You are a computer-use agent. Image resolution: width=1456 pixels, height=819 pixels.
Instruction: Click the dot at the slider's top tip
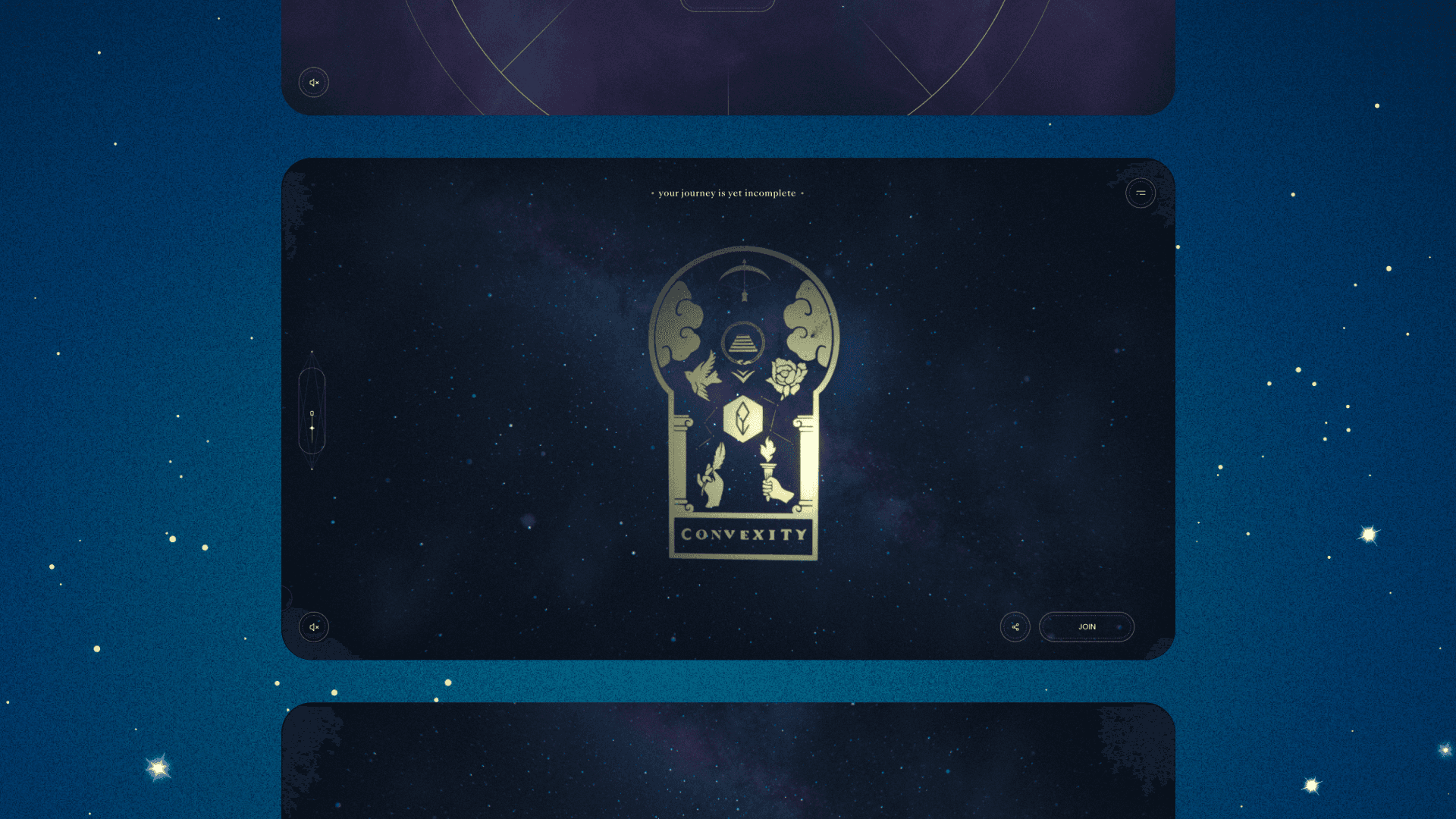(312, 352)
